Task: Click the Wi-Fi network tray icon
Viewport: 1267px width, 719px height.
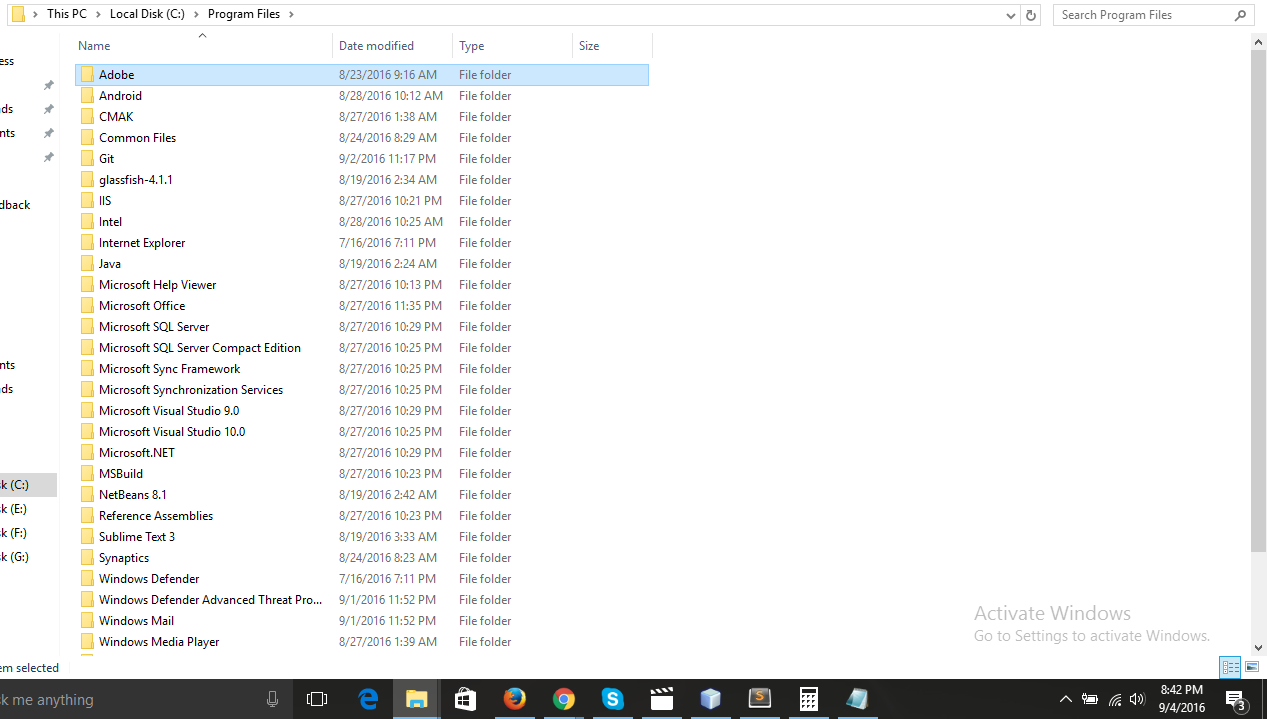Action: (1114, 699)
